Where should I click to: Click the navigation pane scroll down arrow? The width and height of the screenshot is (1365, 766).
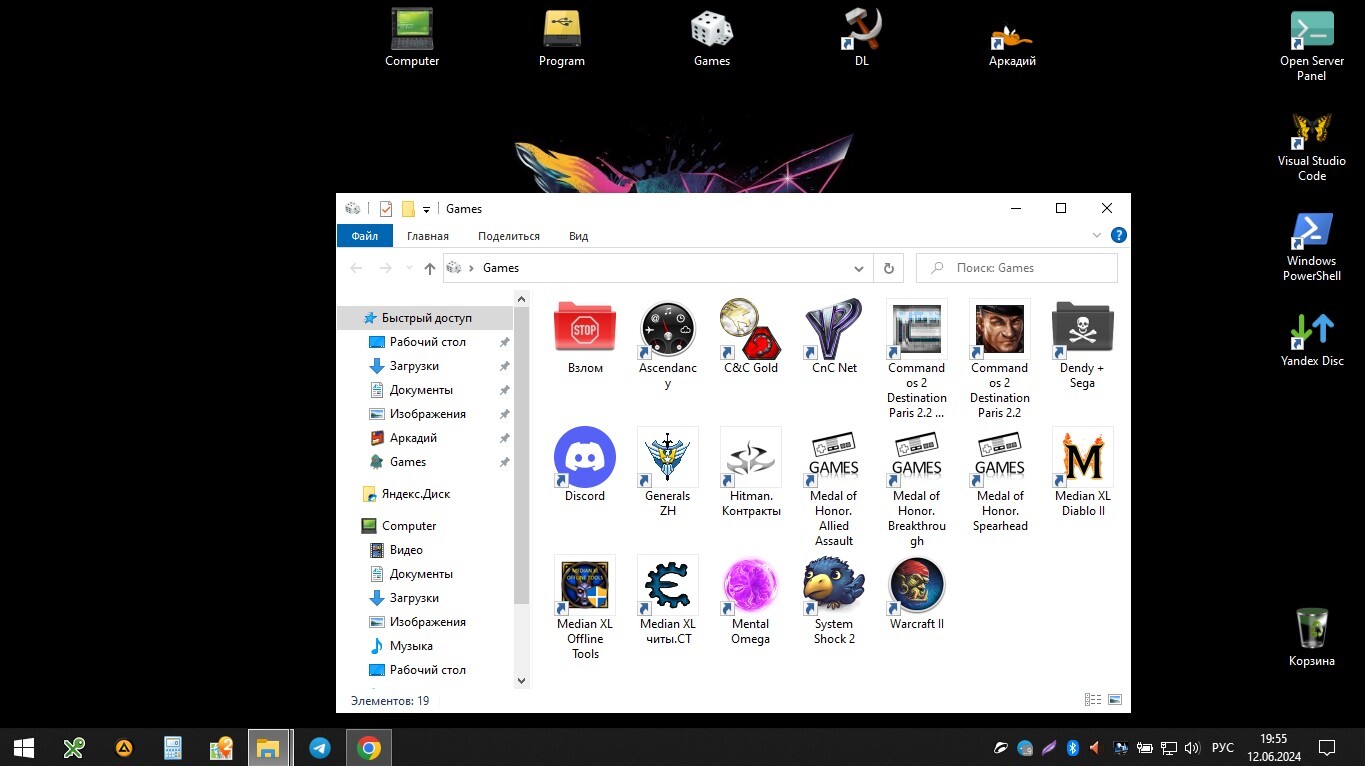coord(521,680)
